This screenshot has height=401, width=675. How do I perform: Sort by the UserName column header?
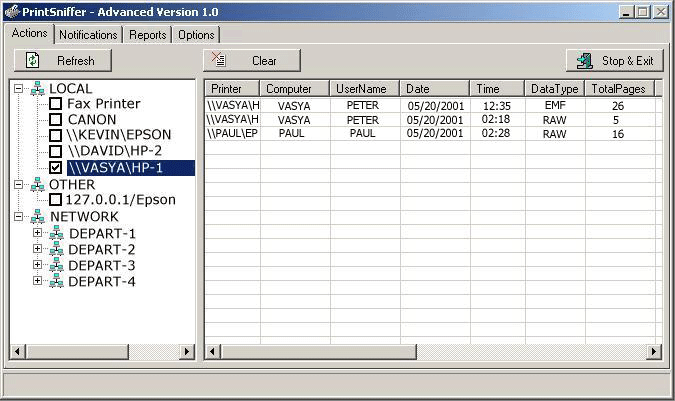[x=365, y=89]
